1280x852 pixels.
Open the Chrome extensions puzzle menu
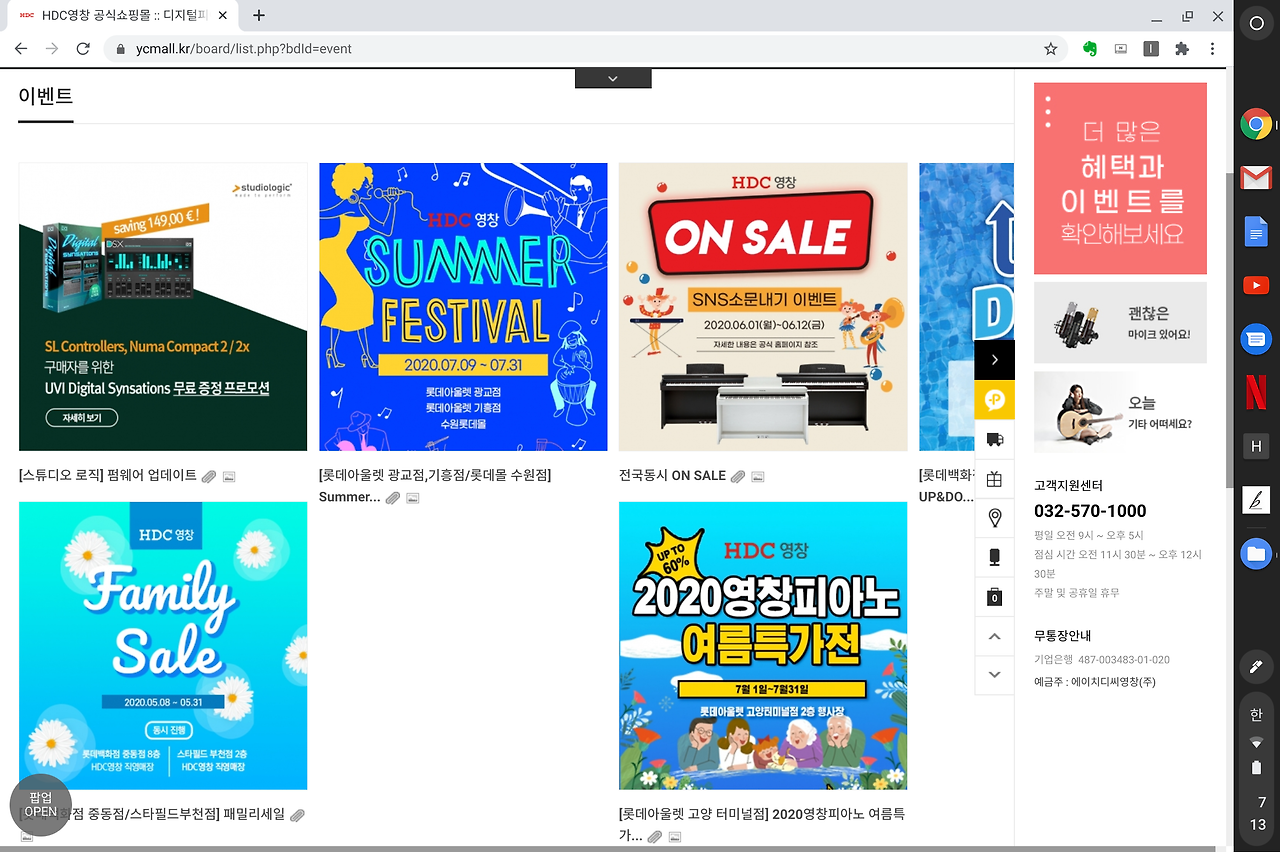1182,48
